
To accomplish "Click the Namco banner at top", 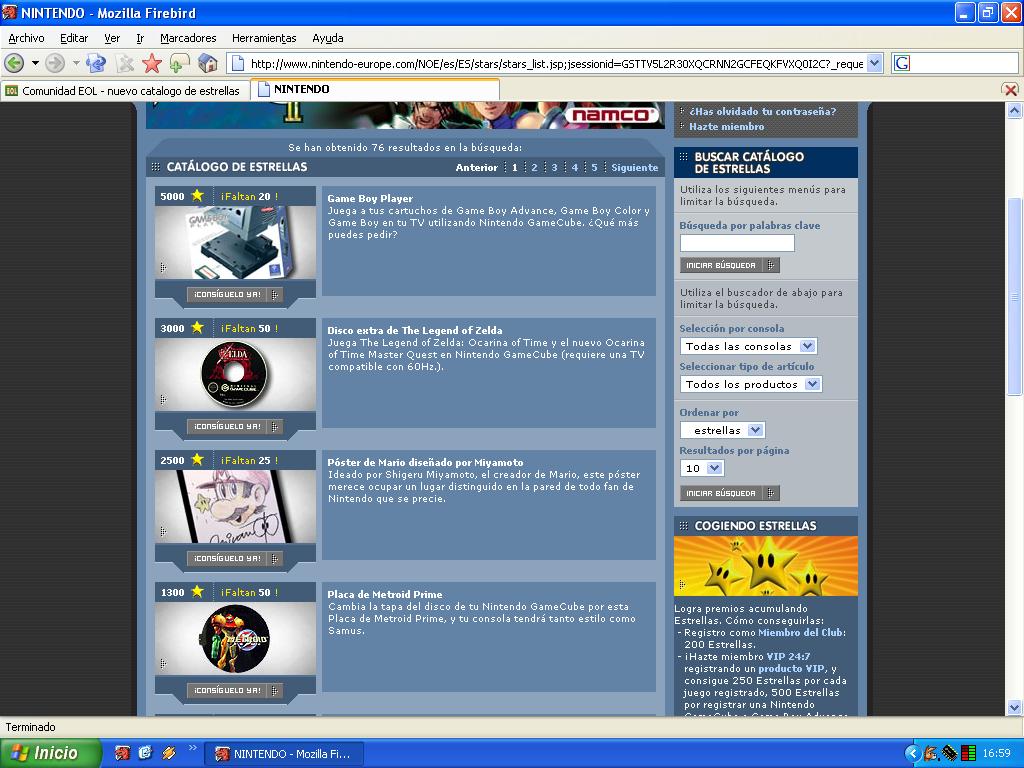I will [x=406, y=115].
